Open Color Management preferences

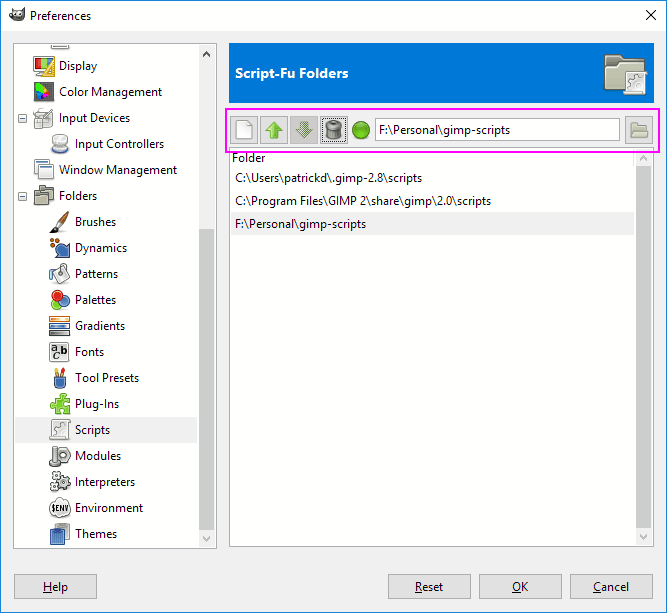110,92
